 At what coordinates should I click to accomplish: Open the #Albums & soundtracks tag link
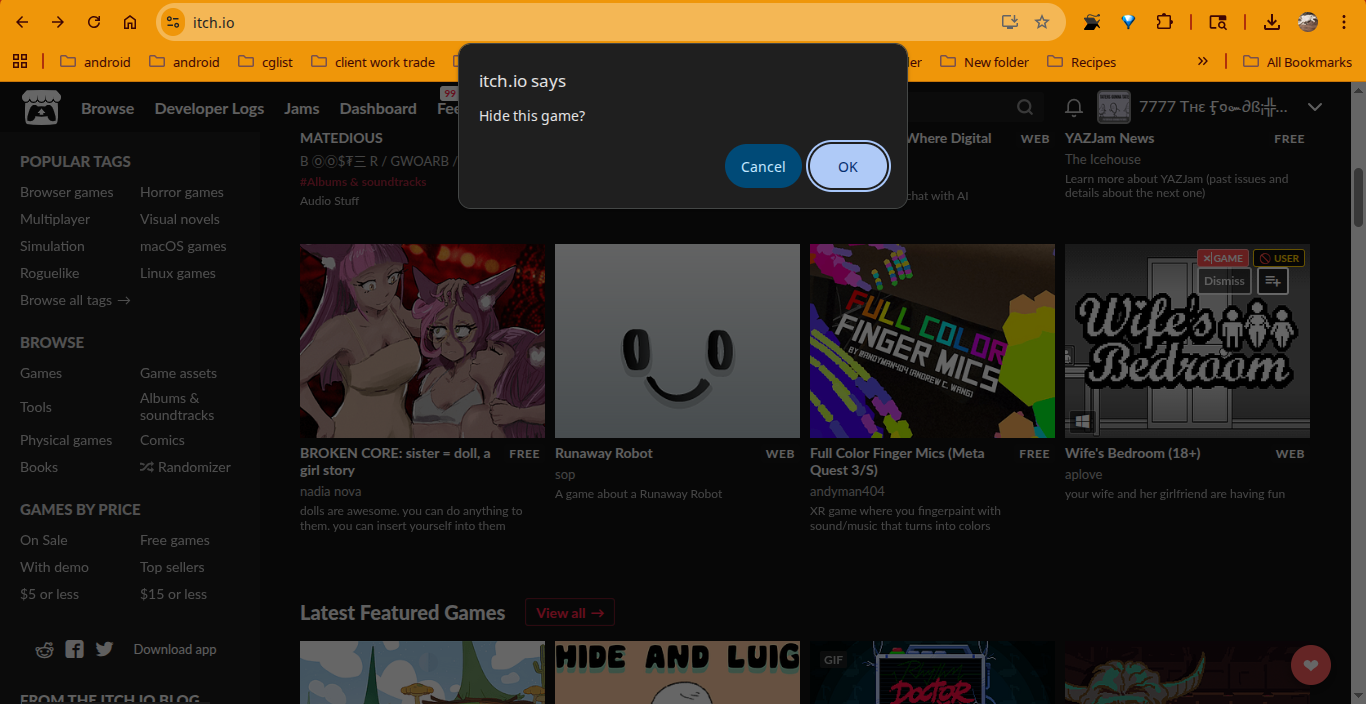363,182
